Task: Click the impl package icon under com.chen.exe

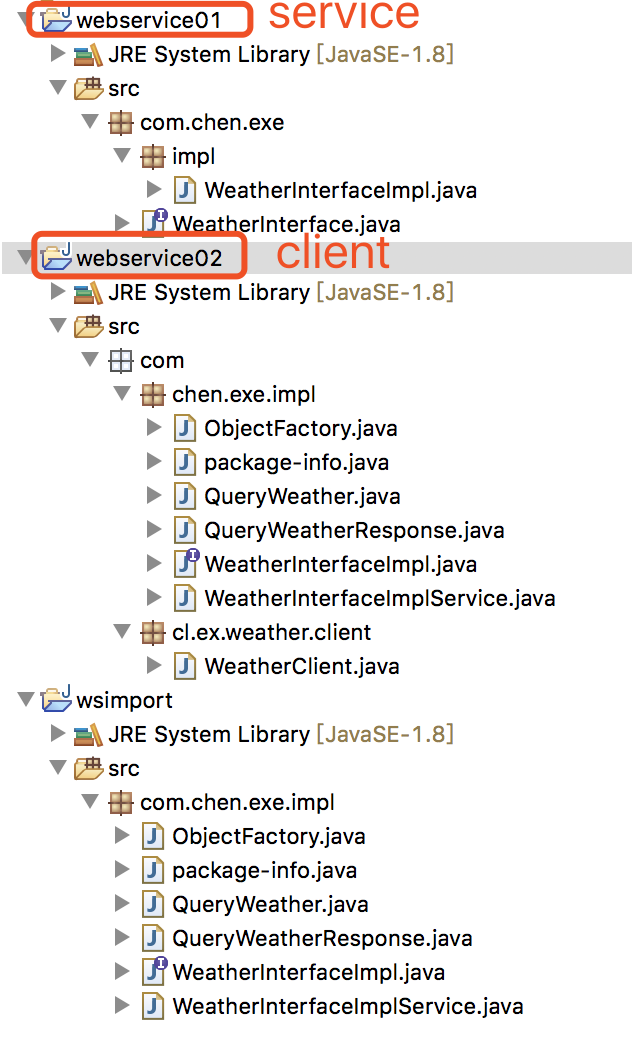Action: (151, 156)
